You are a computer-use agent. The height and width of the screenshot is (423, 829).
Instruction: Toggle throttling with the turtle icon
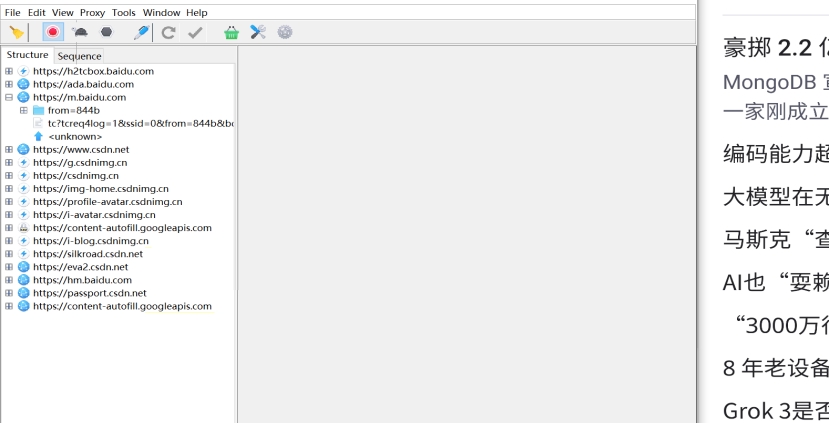tap(79, 33)
